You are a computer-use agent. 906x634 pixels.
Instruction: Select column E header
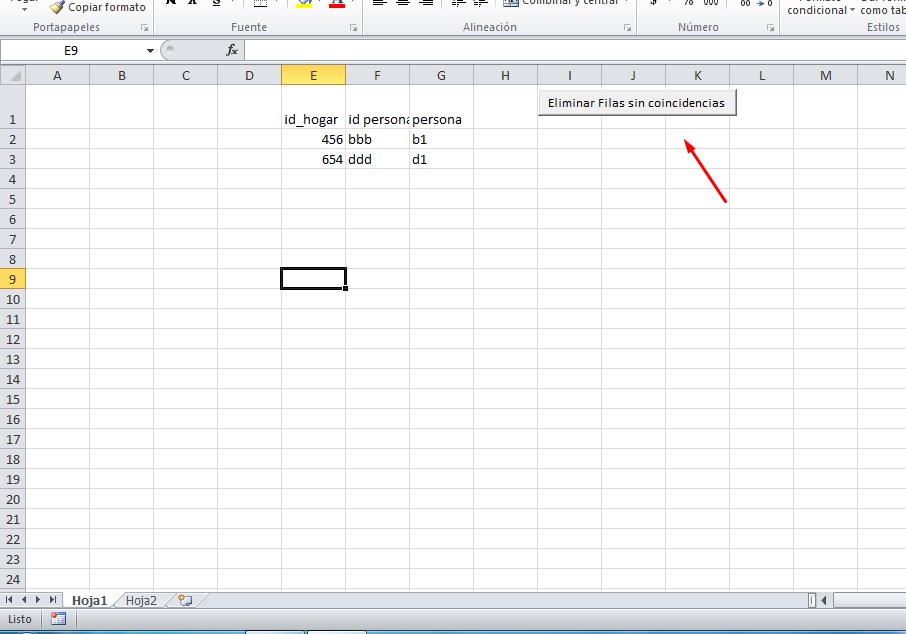(314, 75)
